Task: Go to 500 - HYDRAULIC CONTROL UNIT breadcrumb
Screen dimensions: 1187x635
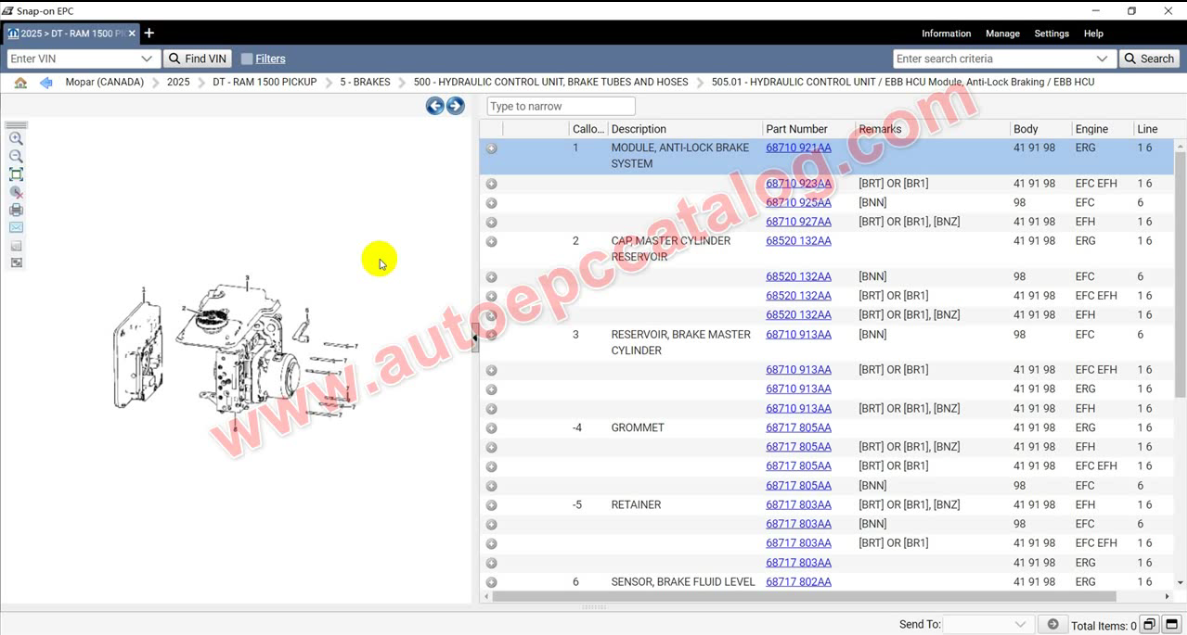Action: coord(551,82)
